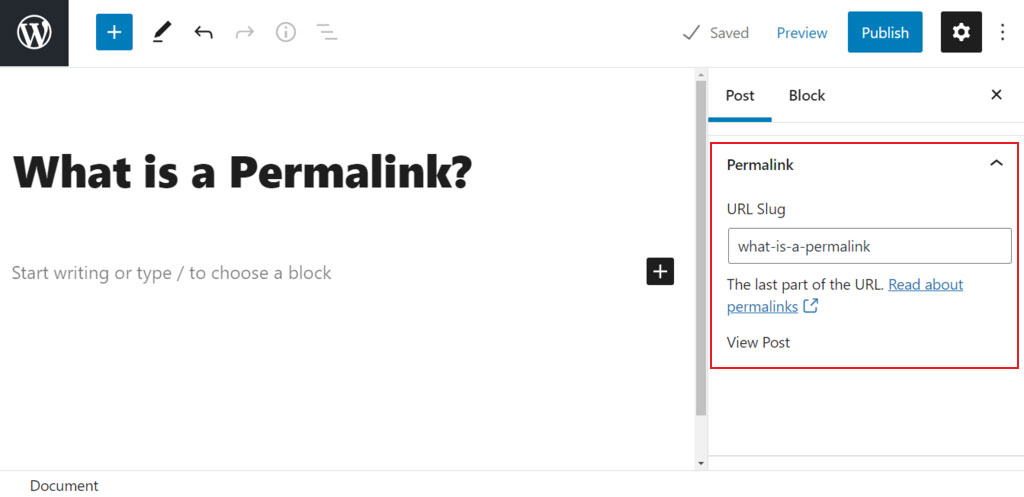The image size is (1024, 497).
Task: Open the document Details info icon
Action: coord(285,32)
